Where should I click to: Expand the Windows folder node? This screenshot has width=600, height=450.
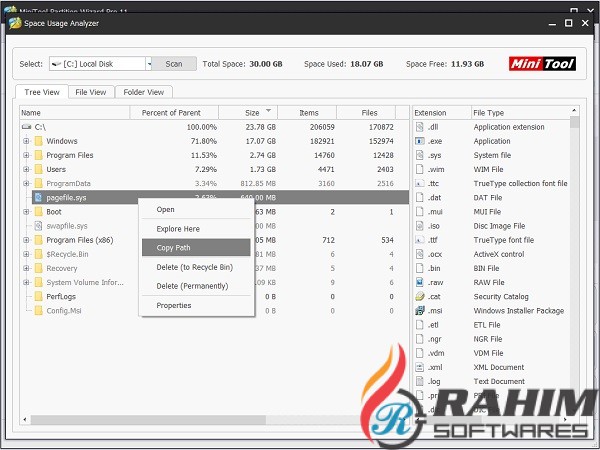(x=26, y=141)
